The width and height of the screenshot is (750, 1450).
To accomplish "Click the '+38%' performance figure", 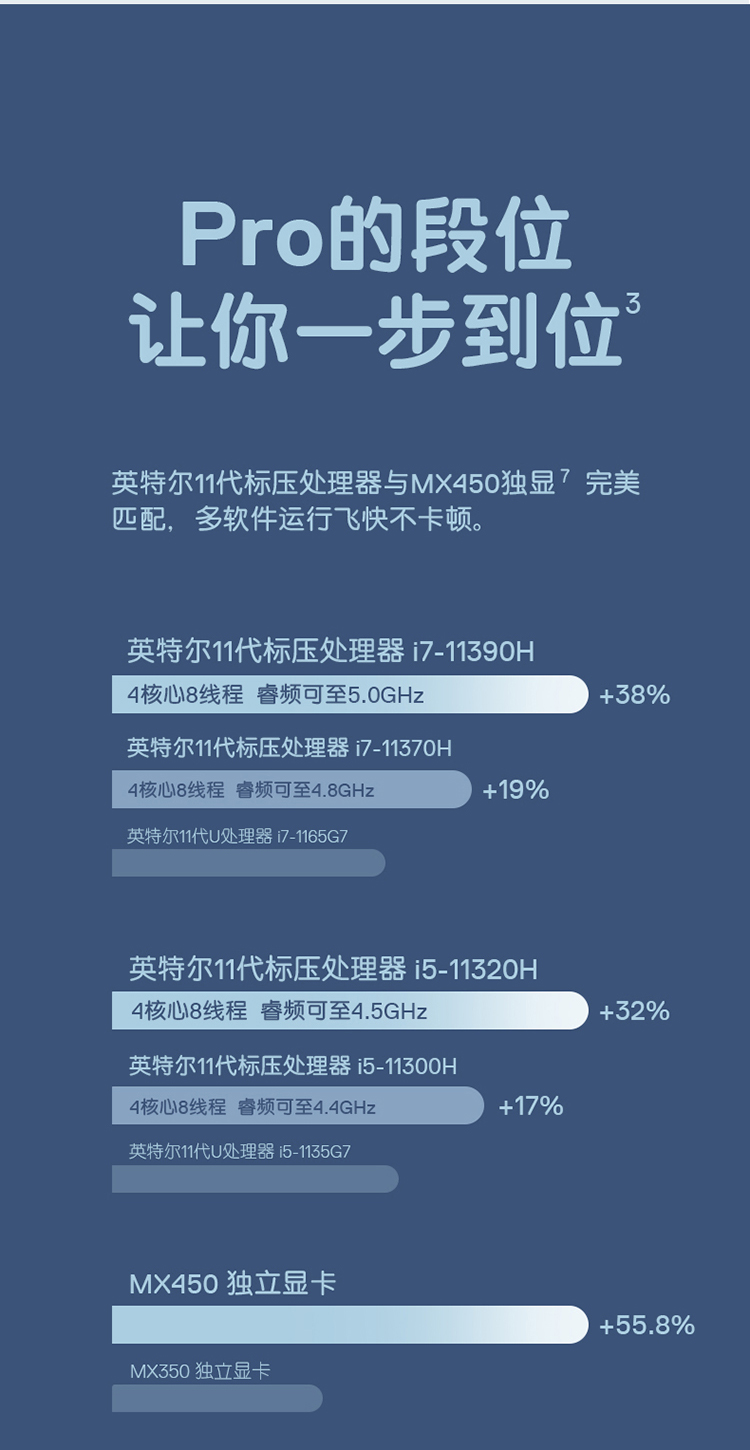I will click(x=634, y=695).
